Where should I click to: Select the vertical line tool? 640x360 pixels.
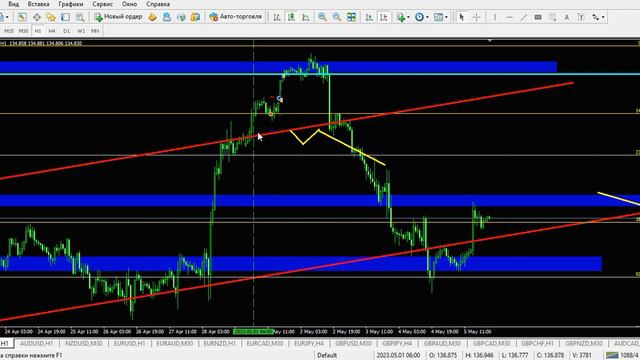click(x=495, y=17)
